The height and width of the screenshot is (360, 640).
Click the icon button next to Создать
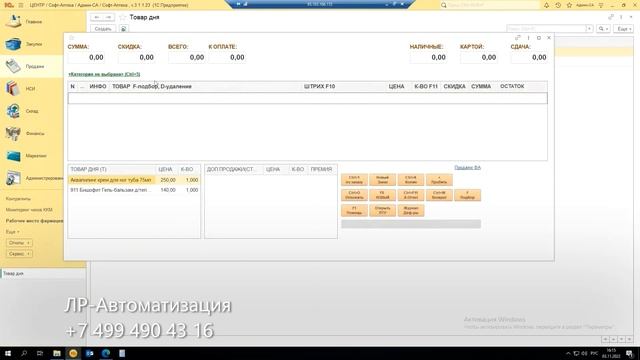pyautogui.click(x=124, y=29)
